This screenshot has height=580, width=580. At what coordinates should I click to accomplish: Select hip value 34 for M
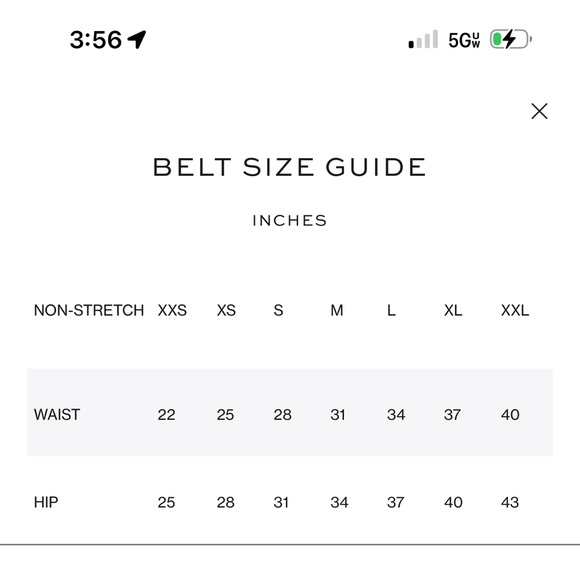[339, 502]
